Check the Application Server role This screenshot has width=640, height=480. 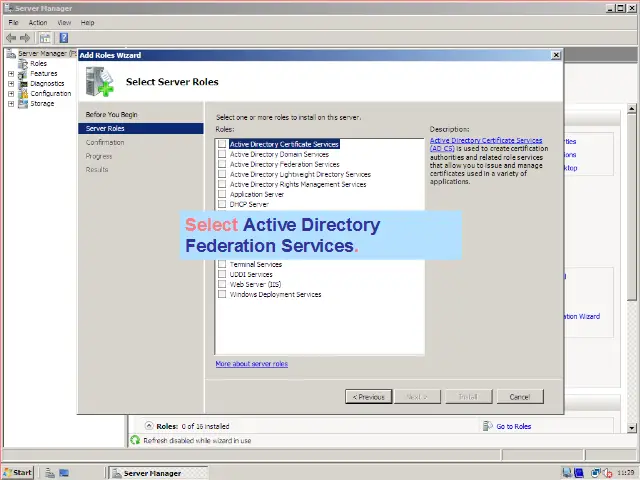pos(222,194)
